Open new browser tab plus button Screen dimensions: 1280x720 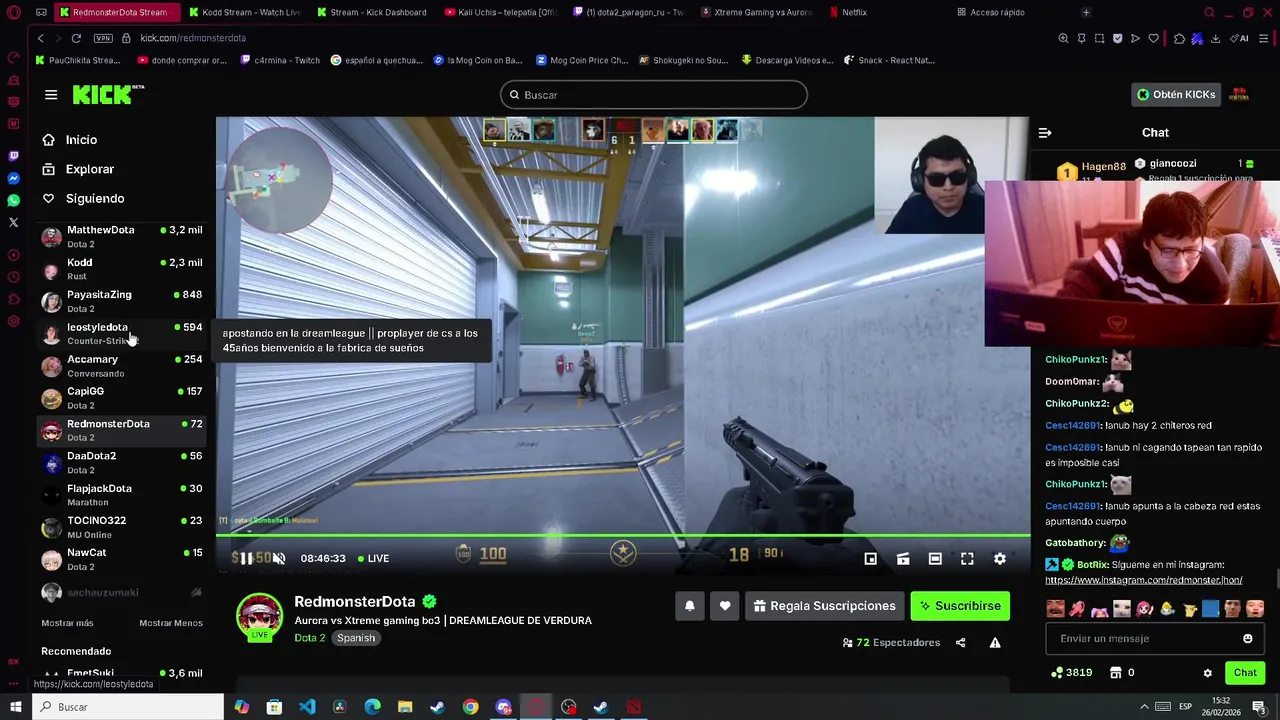pos(1086,12)
